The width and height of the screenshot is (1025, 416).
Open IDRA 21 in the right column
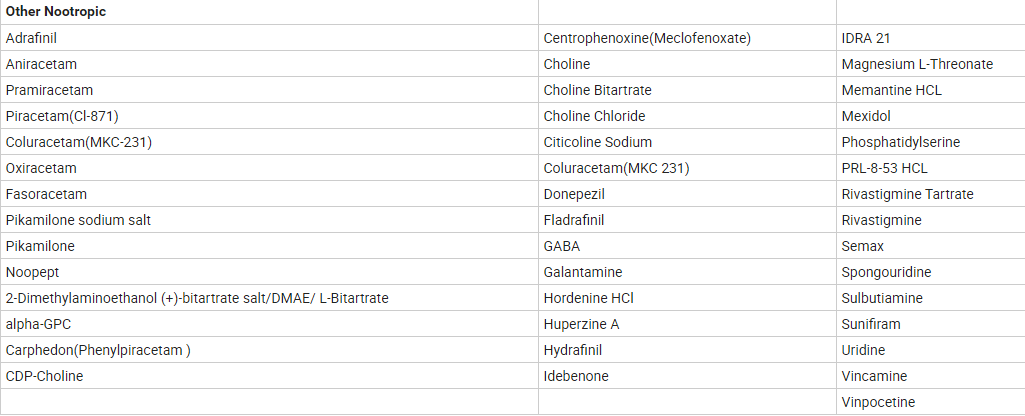pos(866,38)
